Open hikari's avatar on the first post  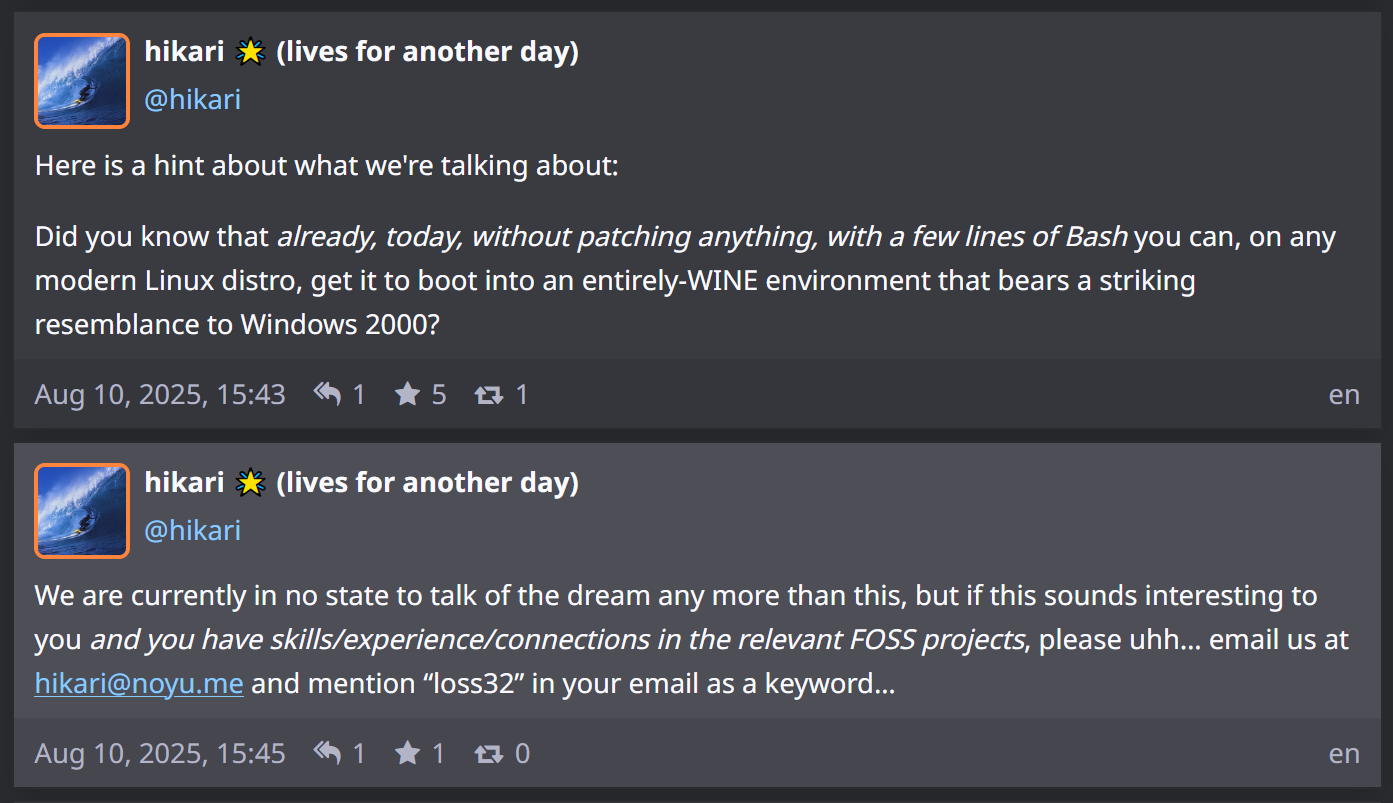(82, 81)
